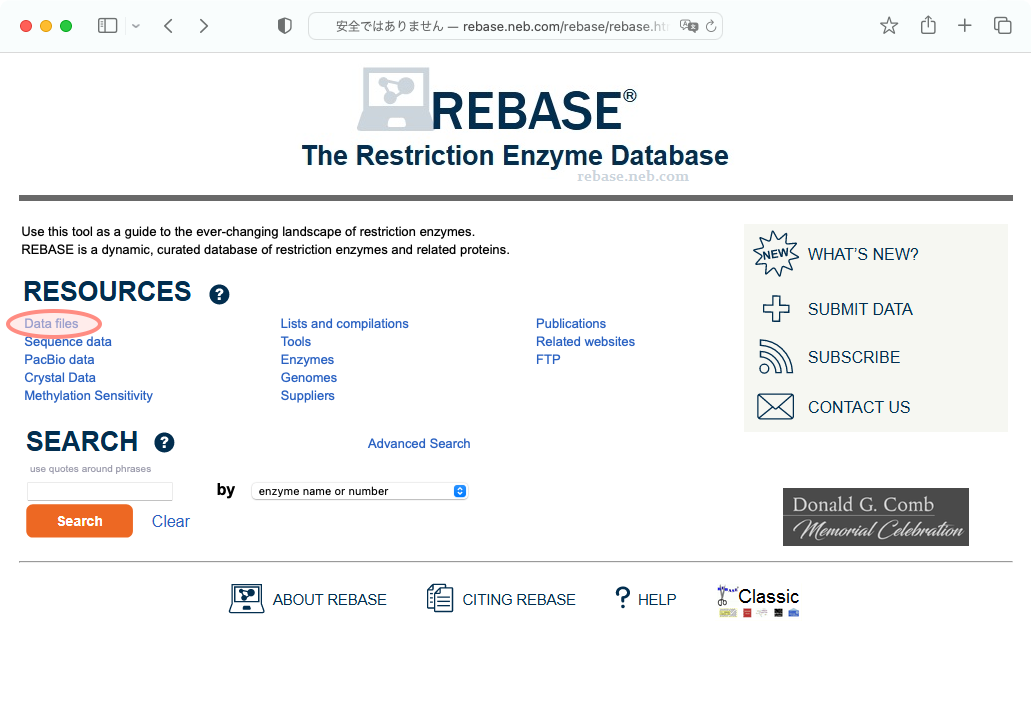The image size is (1031, 716).
Task: Open the Suppliers link
Action: (x=308, y=396)
